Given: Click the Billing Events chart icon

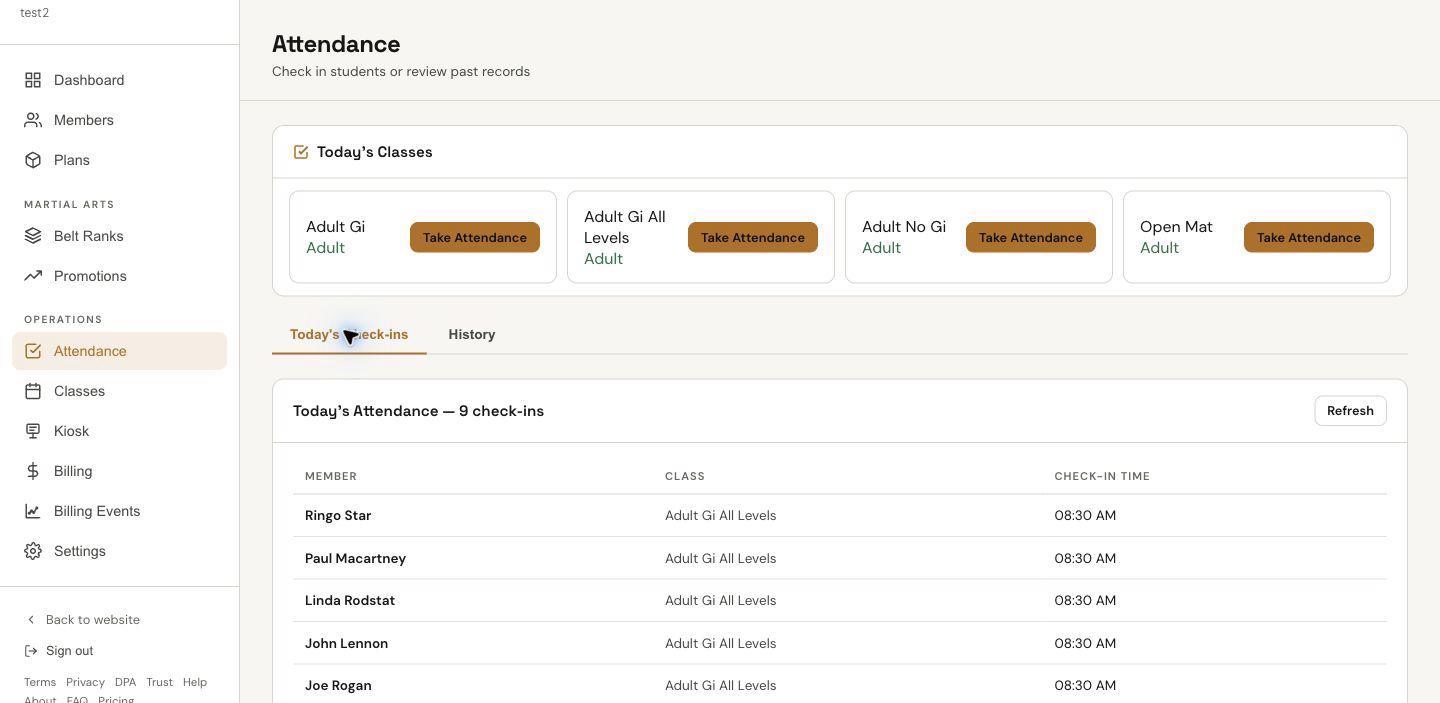Looking at the screenshot, I should click(33, 511).
